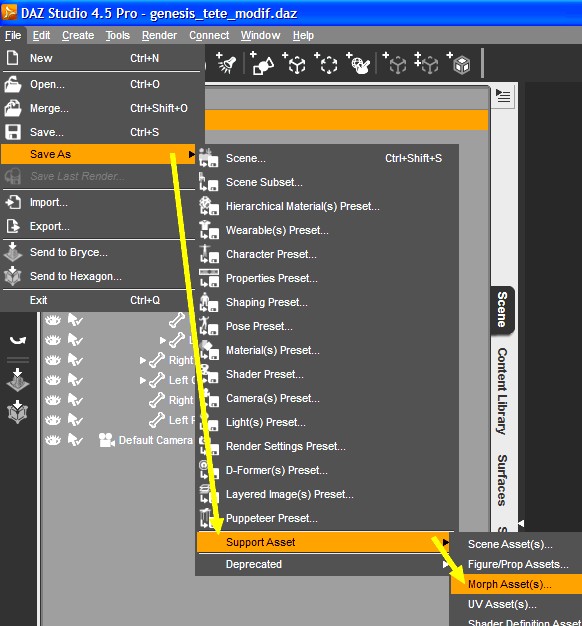582x626 pixels.
Task: Click the Export arrow icon in File menu
Action: [13, 226]
